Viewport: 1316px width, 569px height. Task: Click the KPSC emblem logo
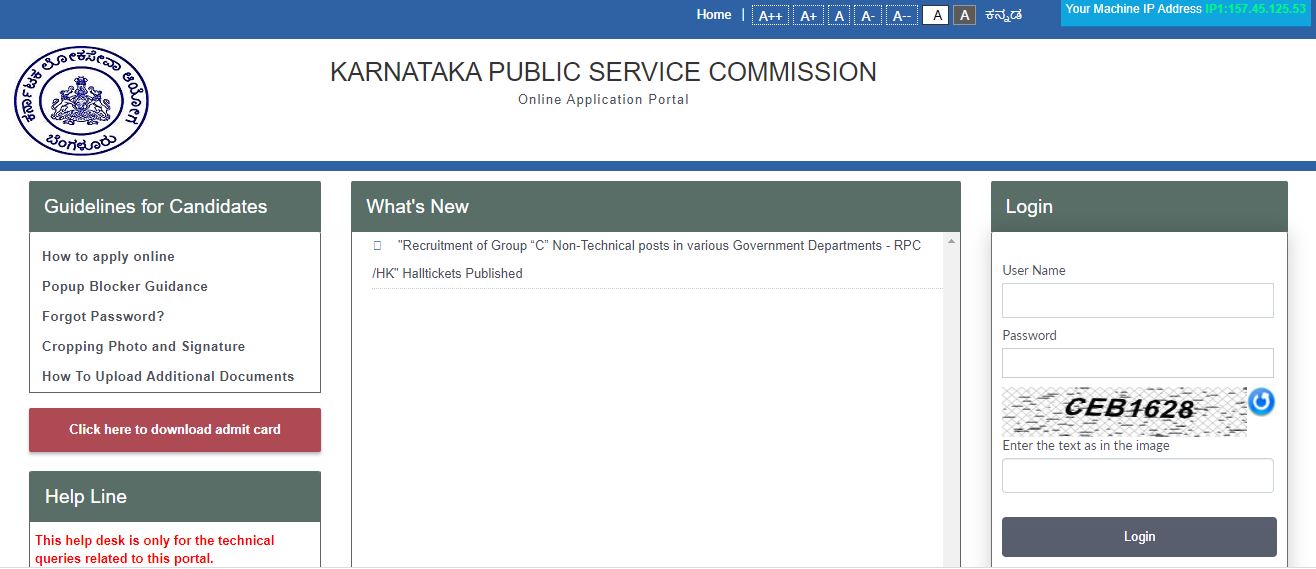(81, 101)
